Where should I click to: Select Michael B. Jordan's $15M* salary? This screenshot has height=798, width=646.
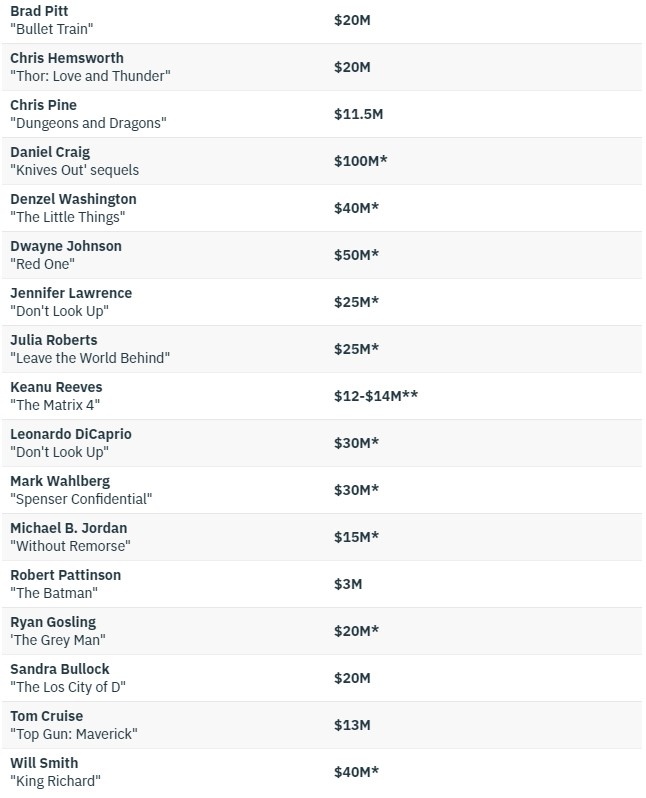click(356, 537)
